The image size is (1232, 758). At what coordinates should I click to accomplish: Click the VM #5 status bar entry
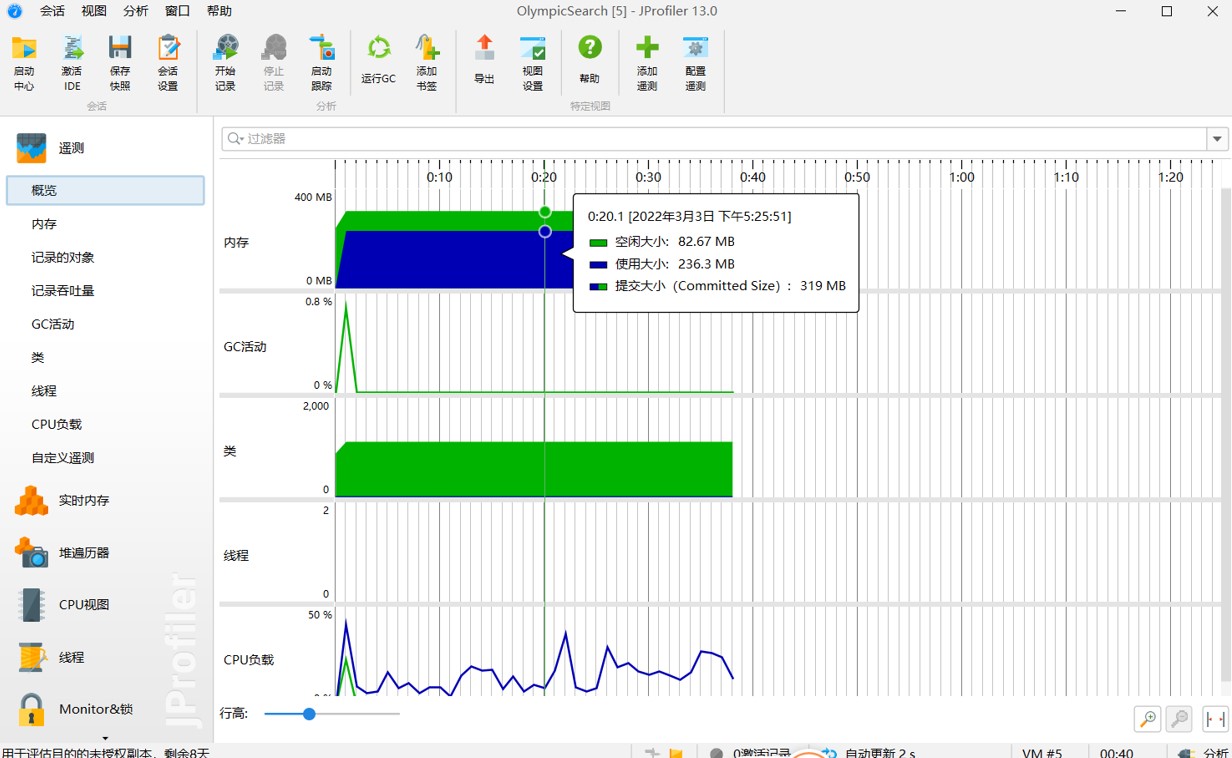(1041, 752)
